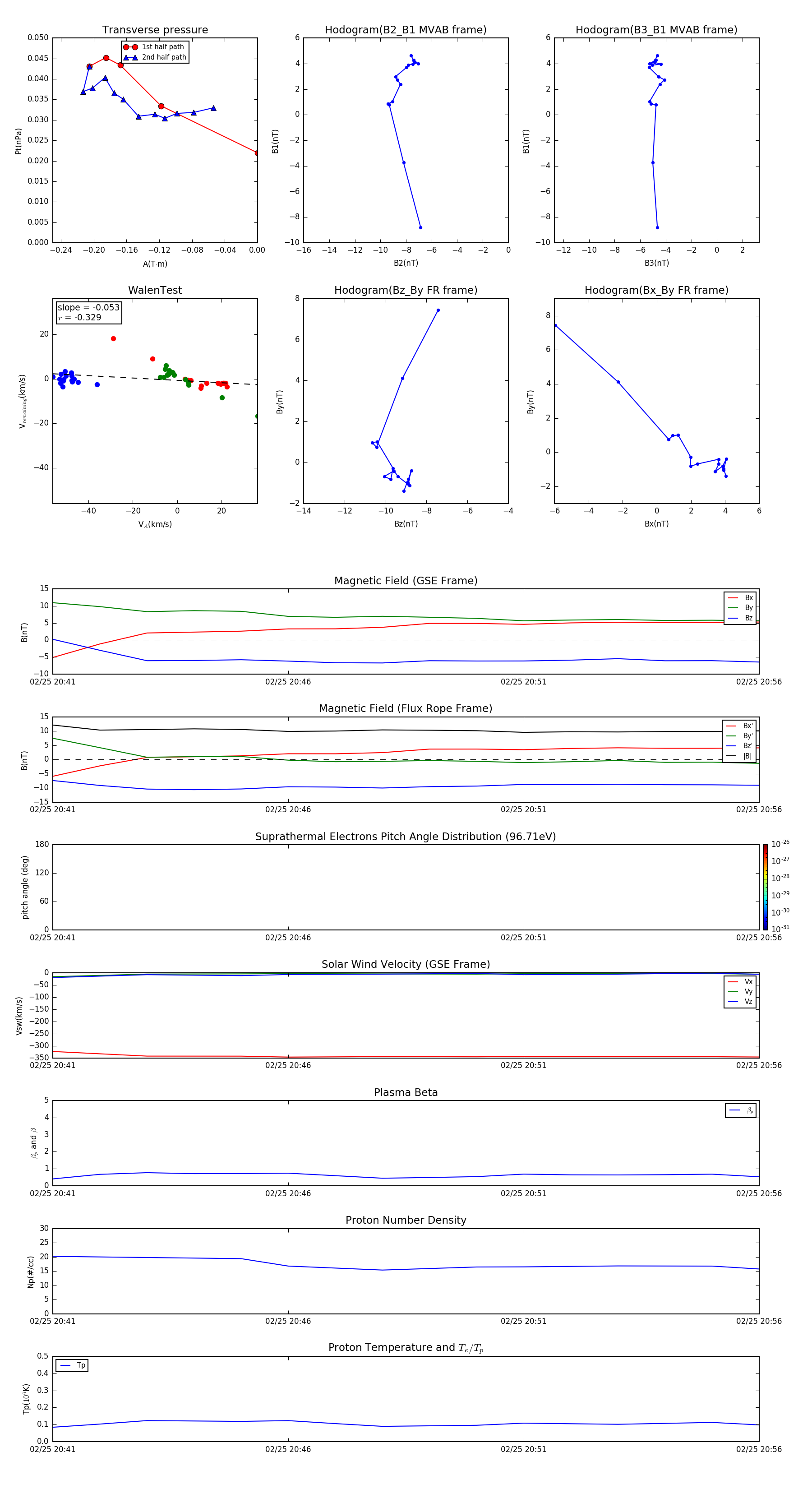Click the 'Proton Number Density' title
The height and width of the screenshot is (1489, 812).
point(406,1220)
